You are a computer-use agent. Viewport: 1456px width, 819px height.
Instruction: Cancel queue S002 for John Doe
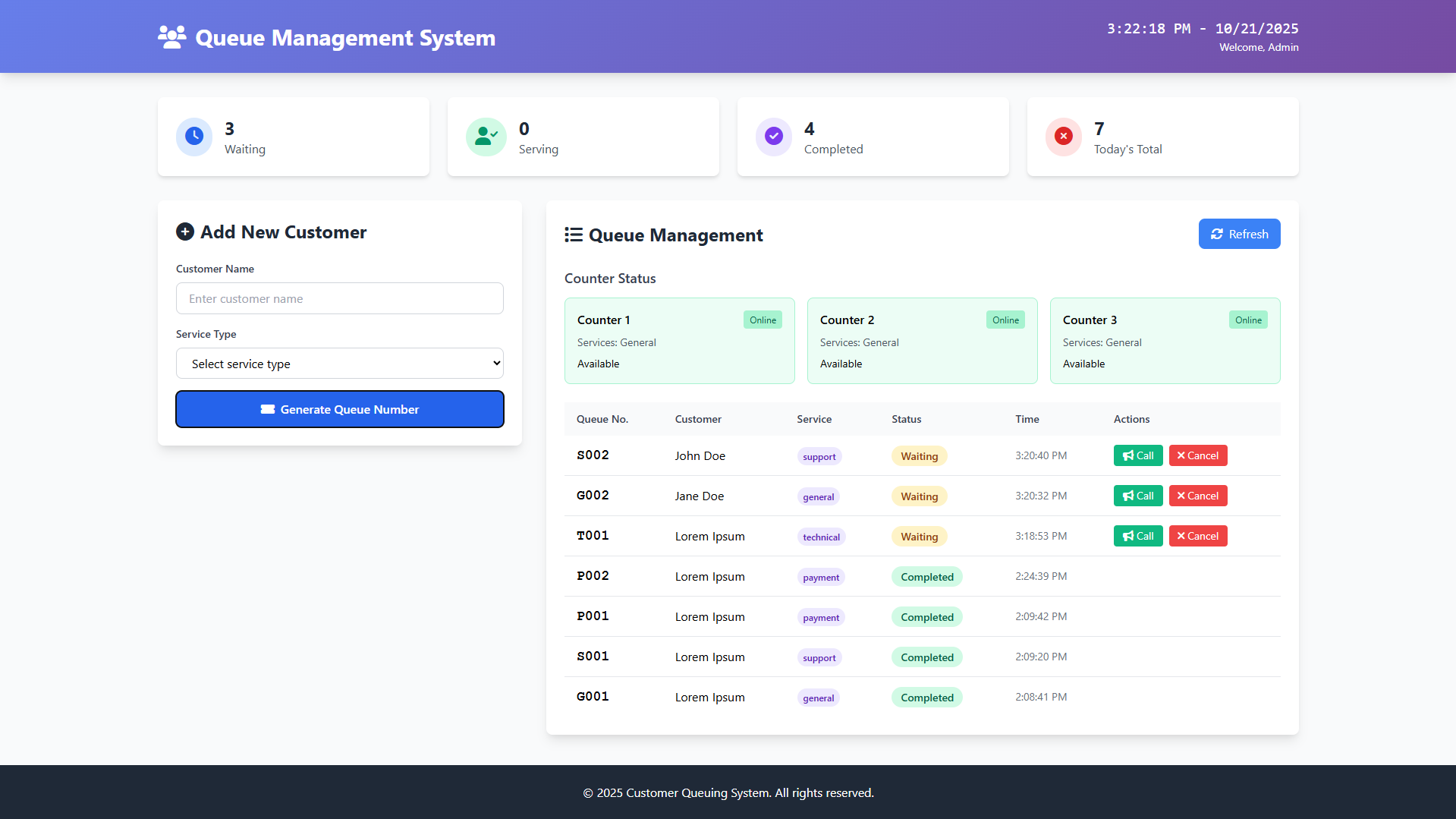tap(1197, 455)
